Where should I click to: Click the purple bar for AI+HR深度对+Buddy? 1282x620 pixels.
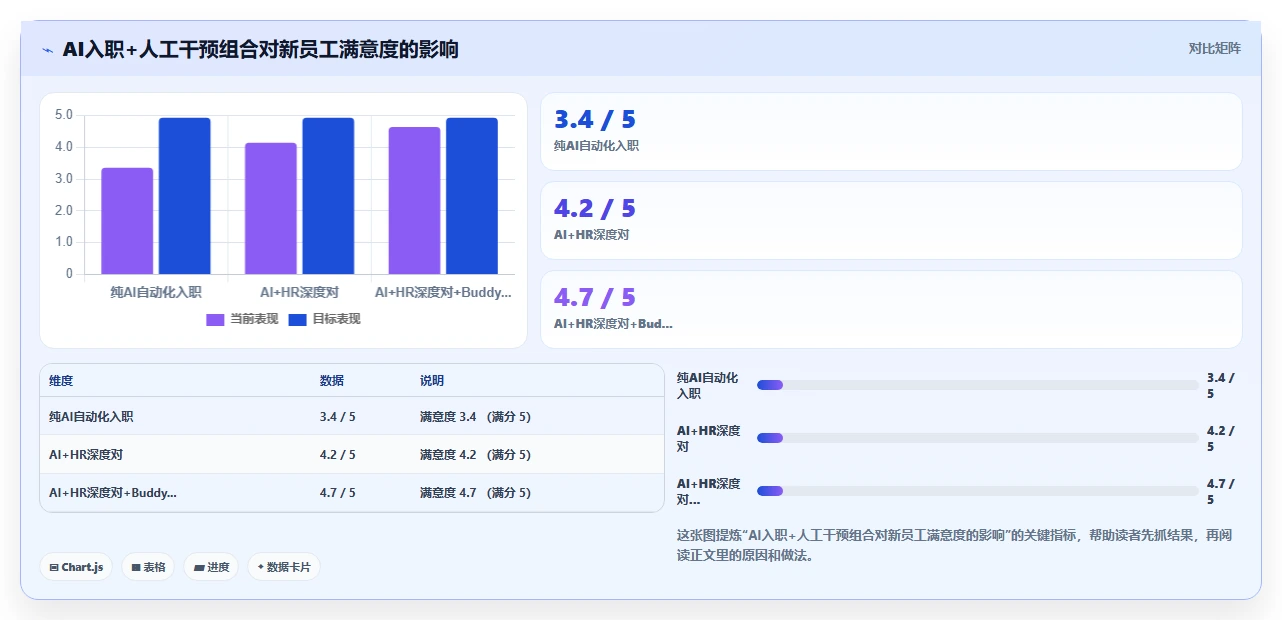pyautogui.click(x=414, y=200)
